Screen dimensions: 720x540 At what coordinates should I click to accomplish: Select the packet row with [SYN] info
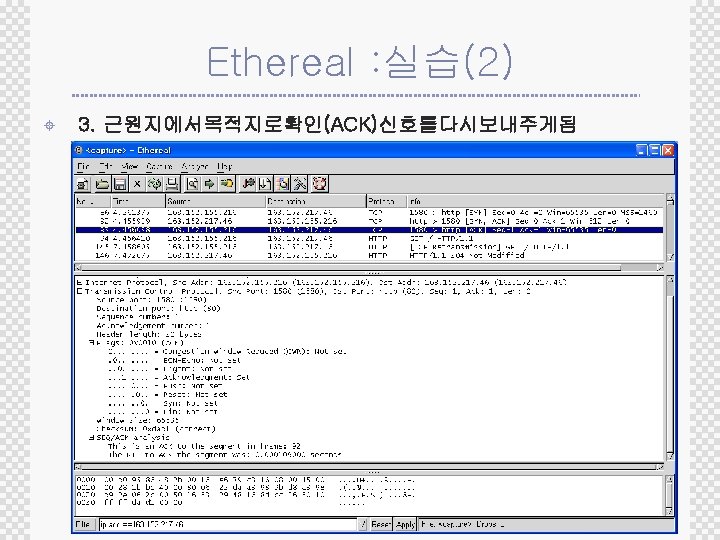coord(369,212)
